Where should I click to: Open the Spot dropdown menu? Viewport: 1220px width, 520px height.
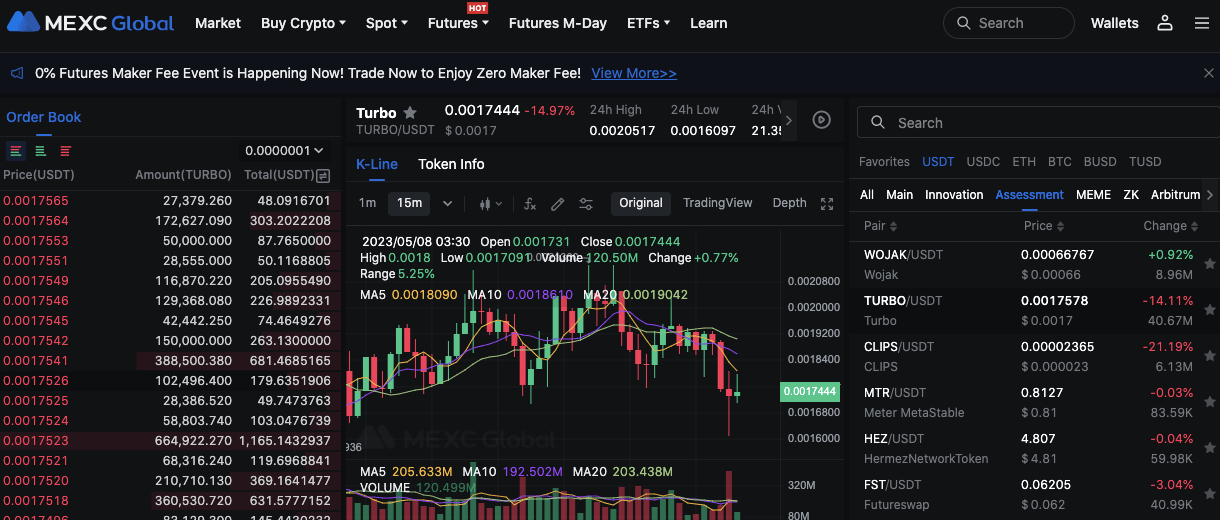point(387,23)
